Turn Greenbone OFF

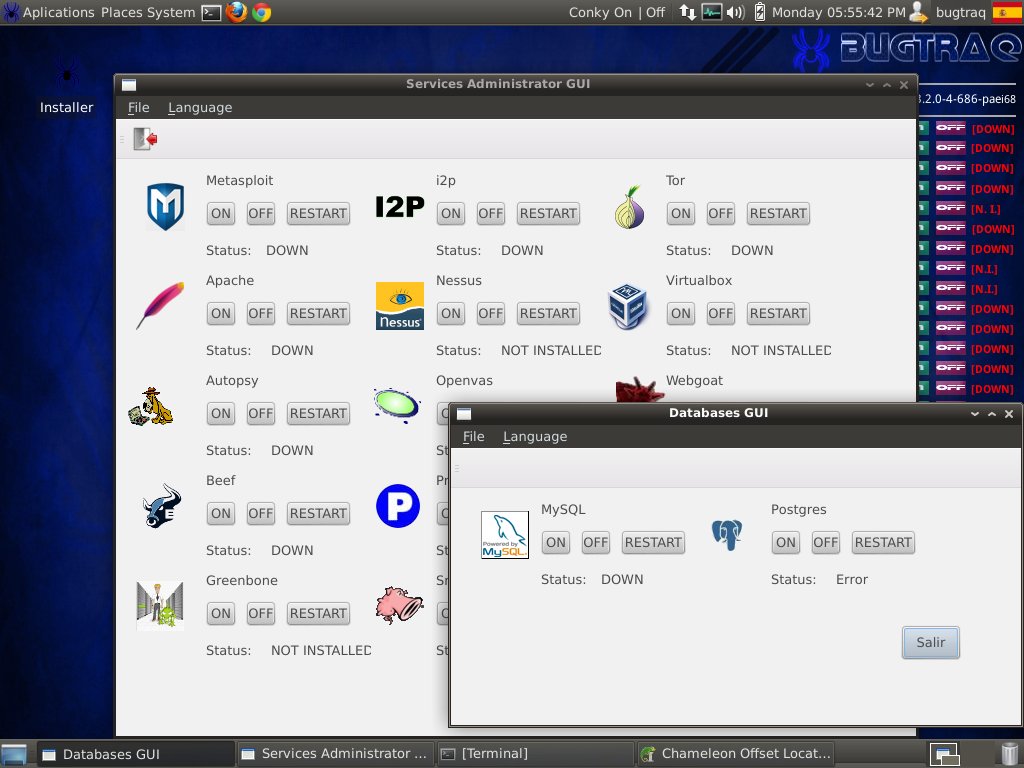[x=261, y=613]
